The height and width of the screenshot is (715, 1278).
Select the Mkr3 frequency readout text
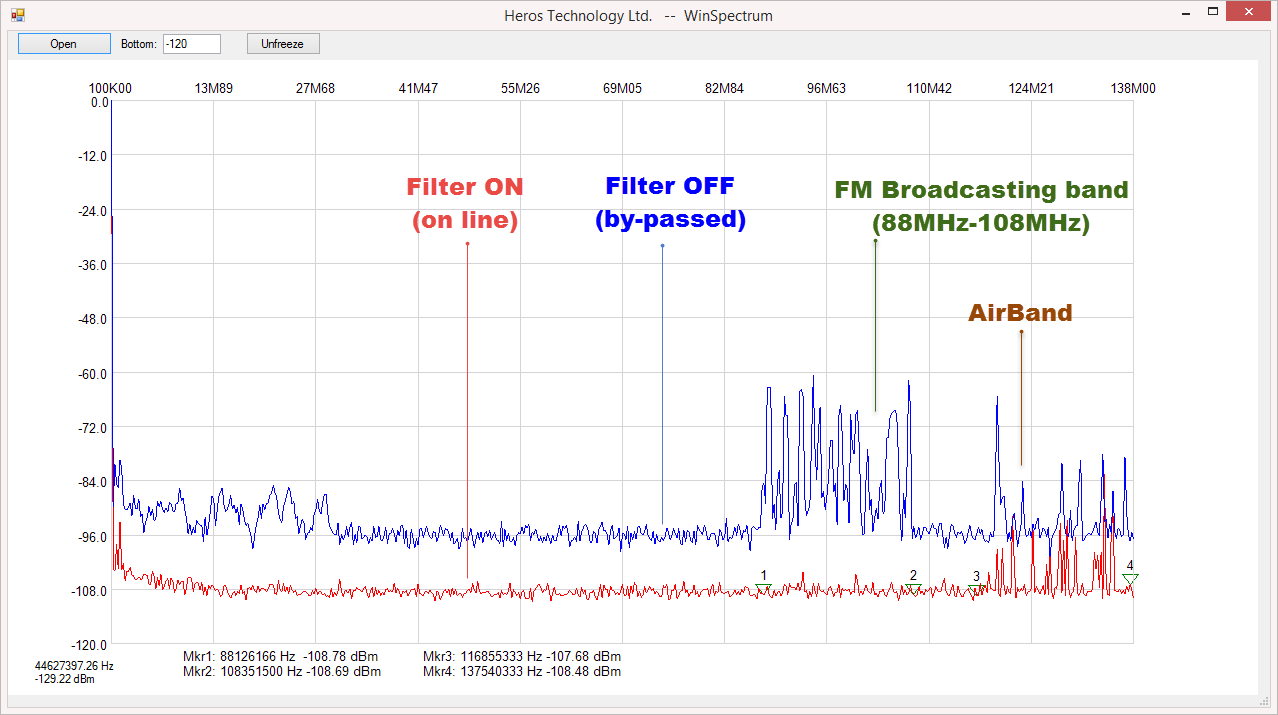[x=522, y=656]
